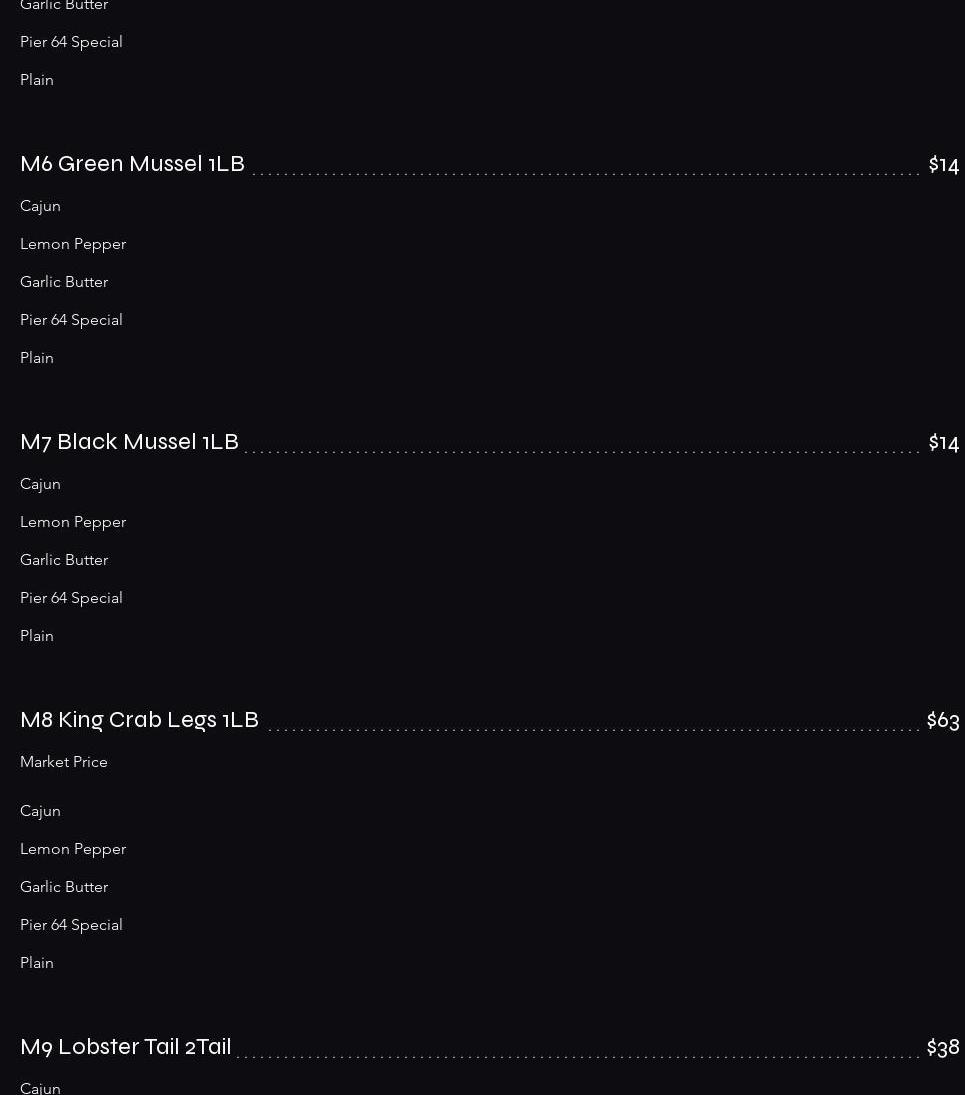965x1095 pixels.
Task: Click the $38 Lobster Tail price
Action: pyautogui.click(x=942, y=1048)
